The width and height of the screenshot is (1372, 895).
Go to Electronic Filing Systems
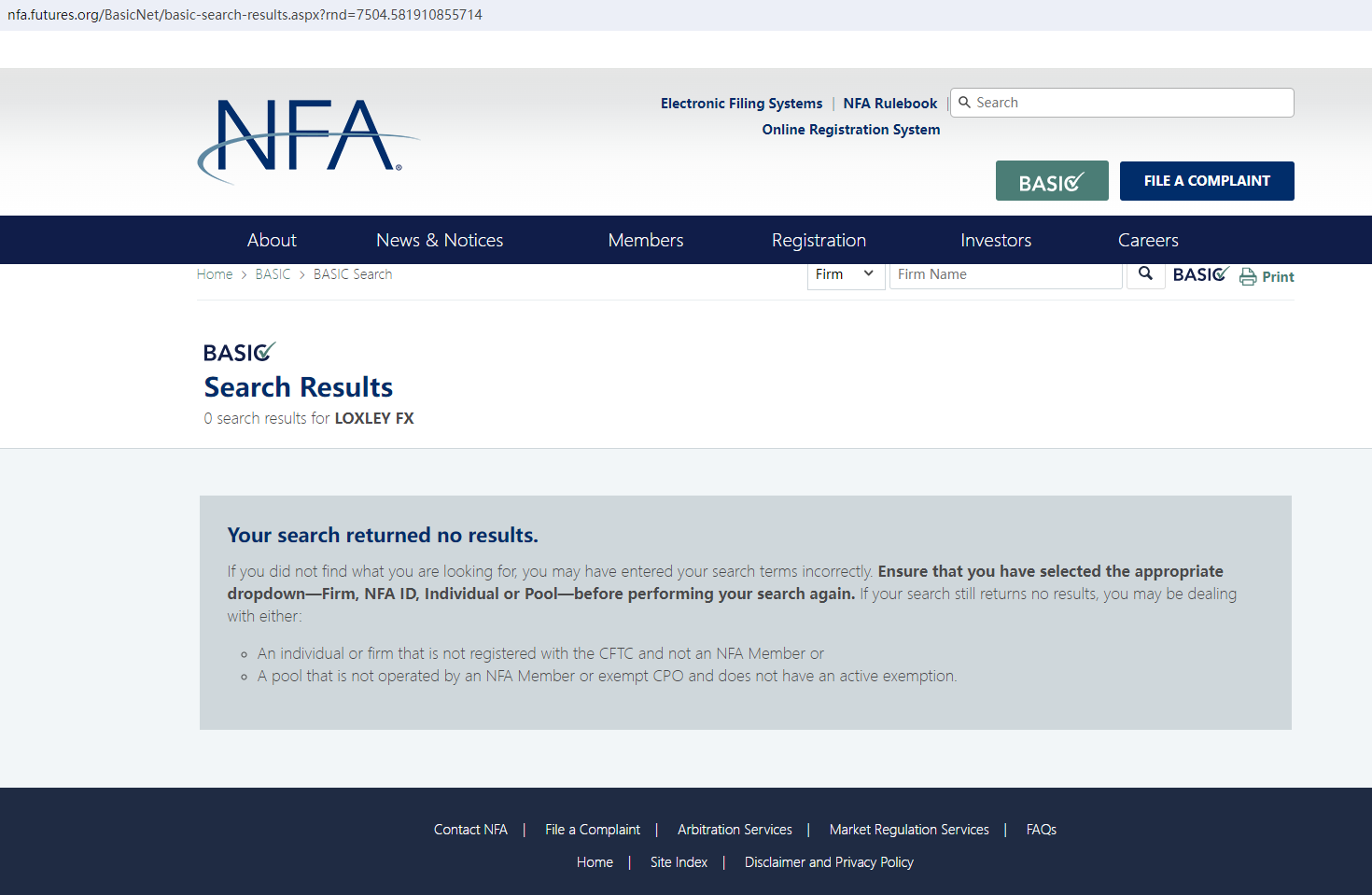click(x=742, y=104)
